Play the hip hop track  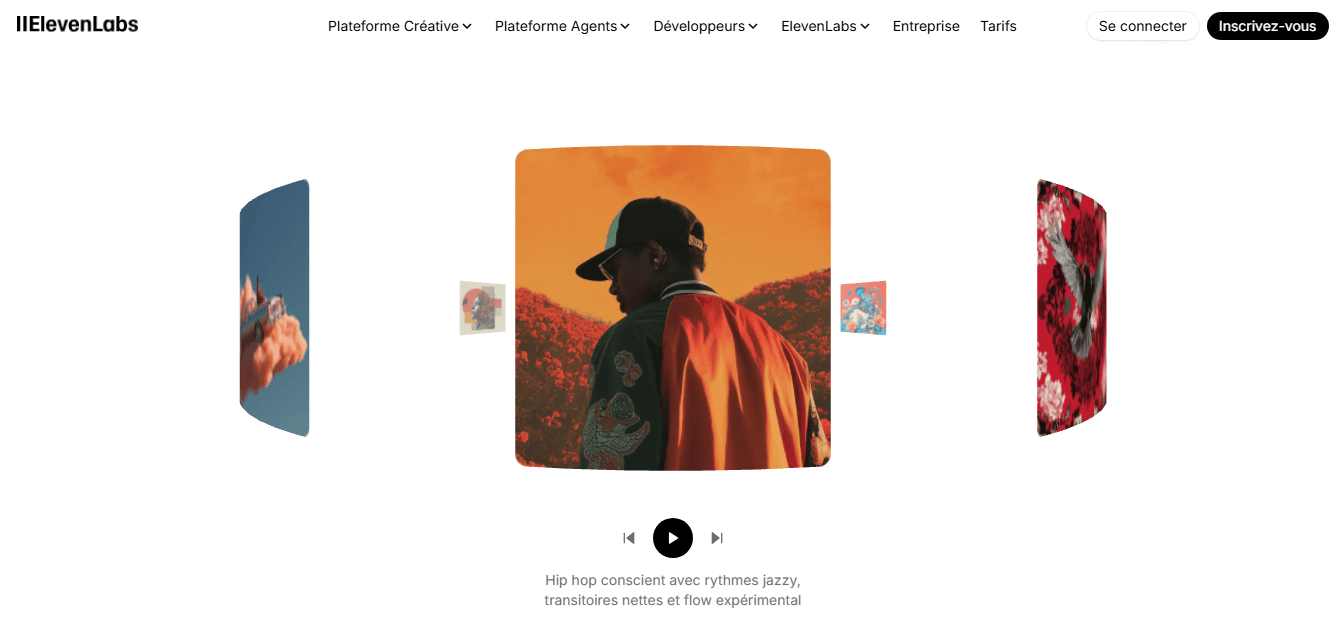tap(673, 538)
